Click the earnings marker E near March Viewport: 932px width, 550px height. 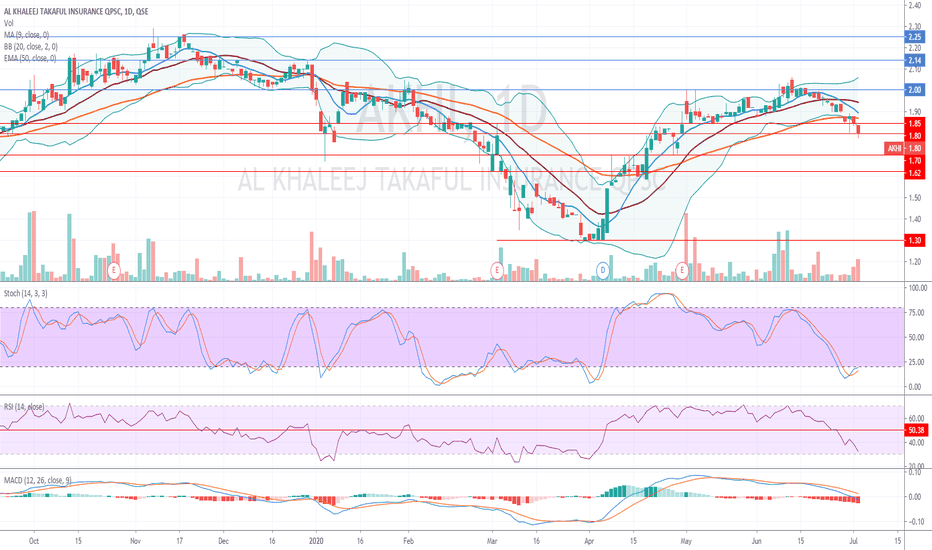tap(497, 271)
